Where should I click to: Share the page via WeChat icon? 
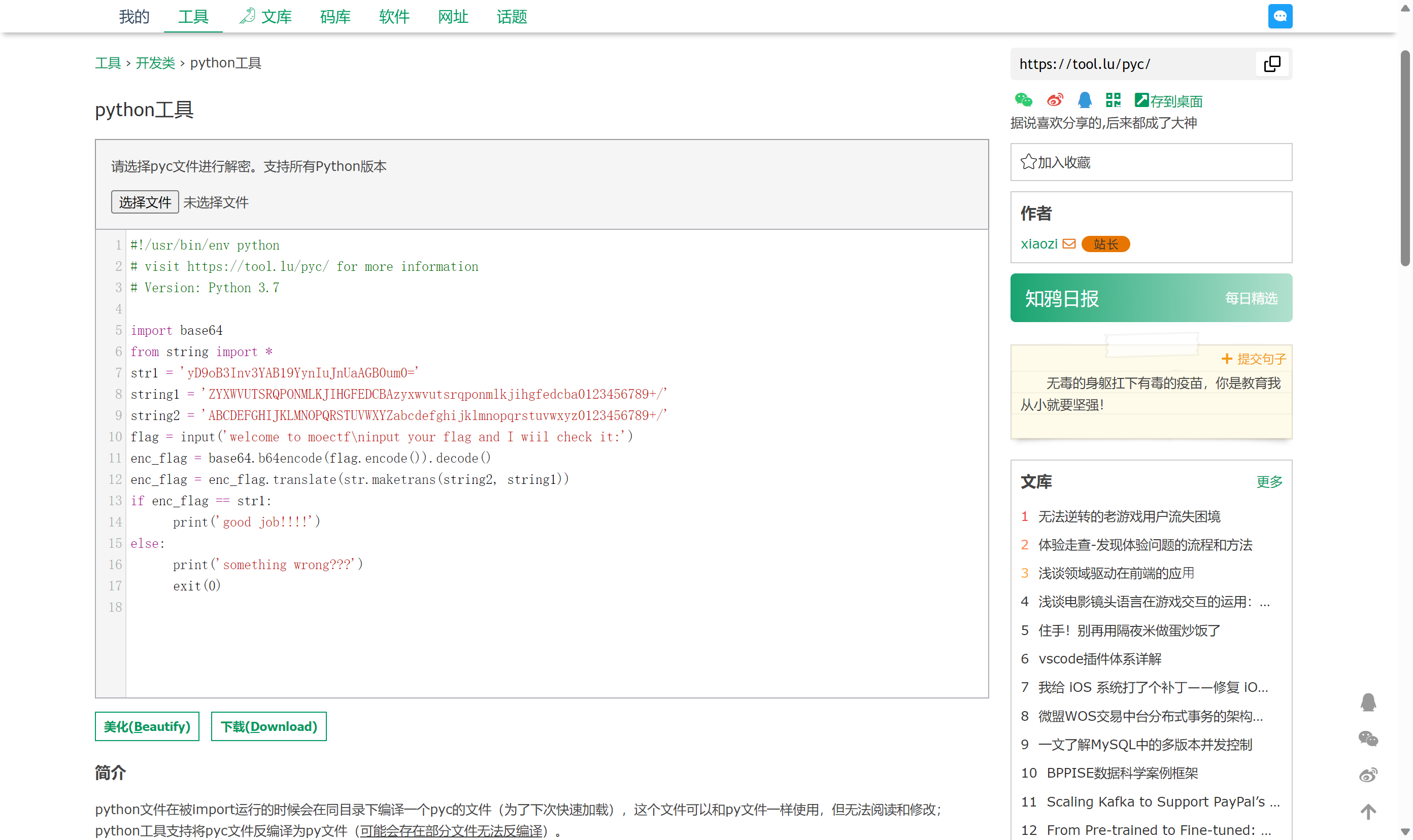(x=1023, y=100)
